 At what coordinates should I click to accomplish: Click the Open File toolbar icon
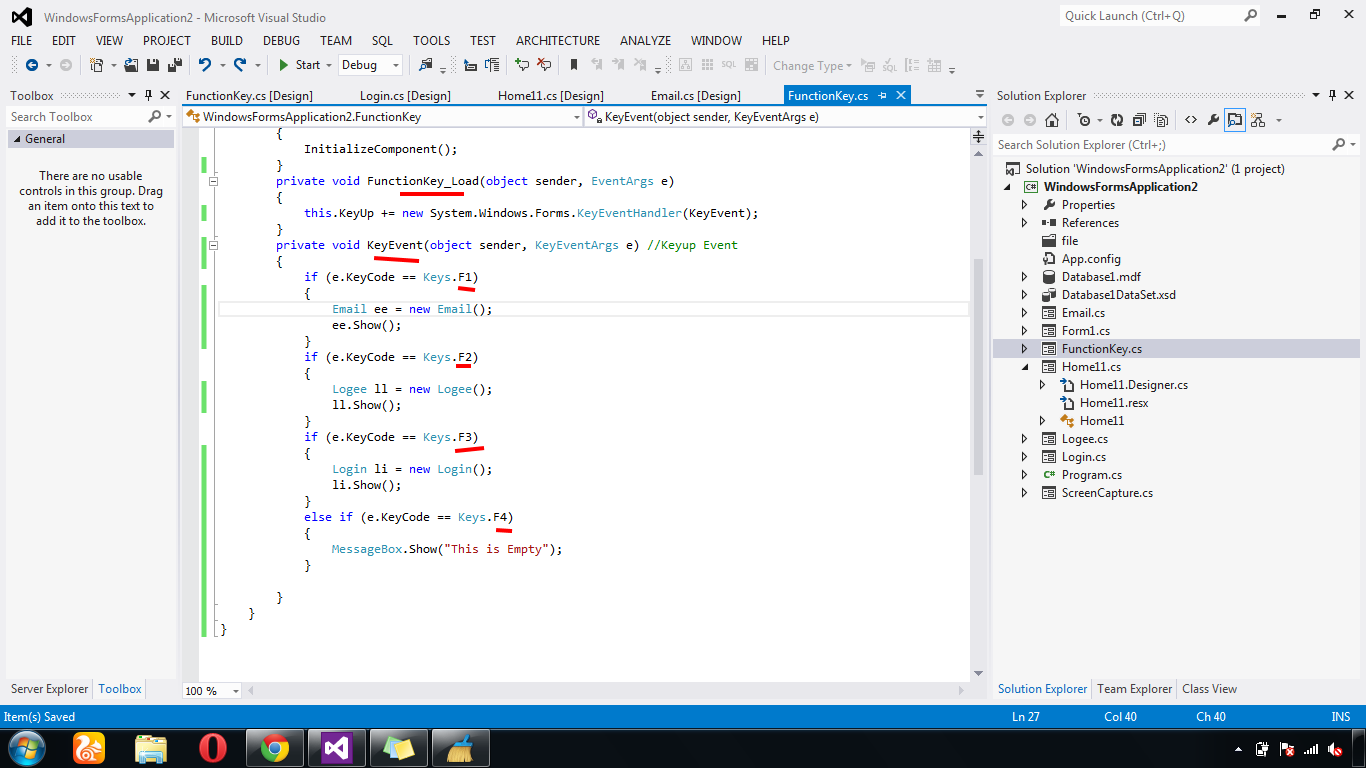[132, 65]
